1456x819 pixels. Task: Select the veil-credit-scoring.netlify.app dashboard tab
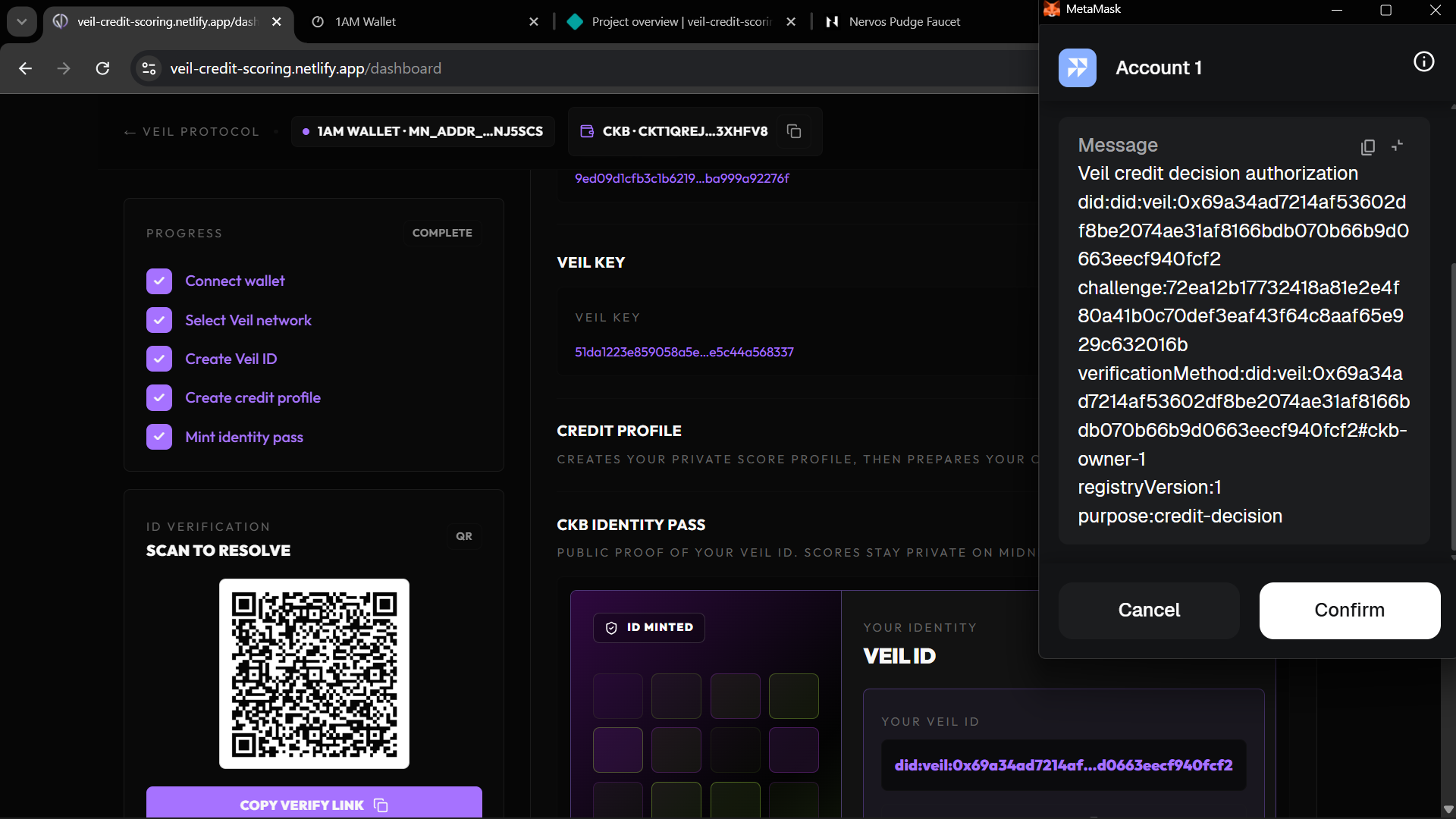click(167, 22)
